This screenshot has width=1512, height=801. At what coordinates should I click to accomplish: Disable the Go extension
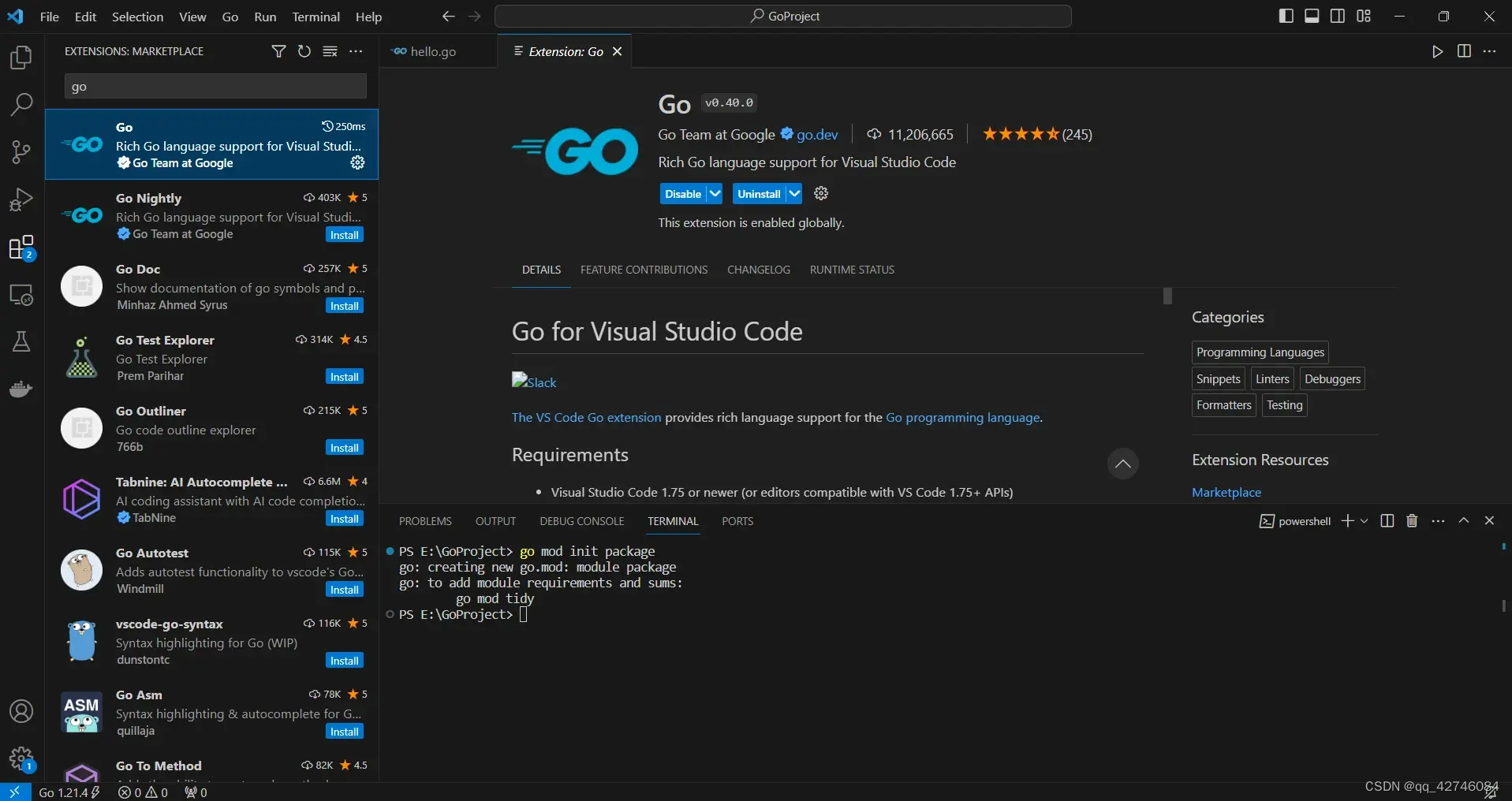point(685,193)
